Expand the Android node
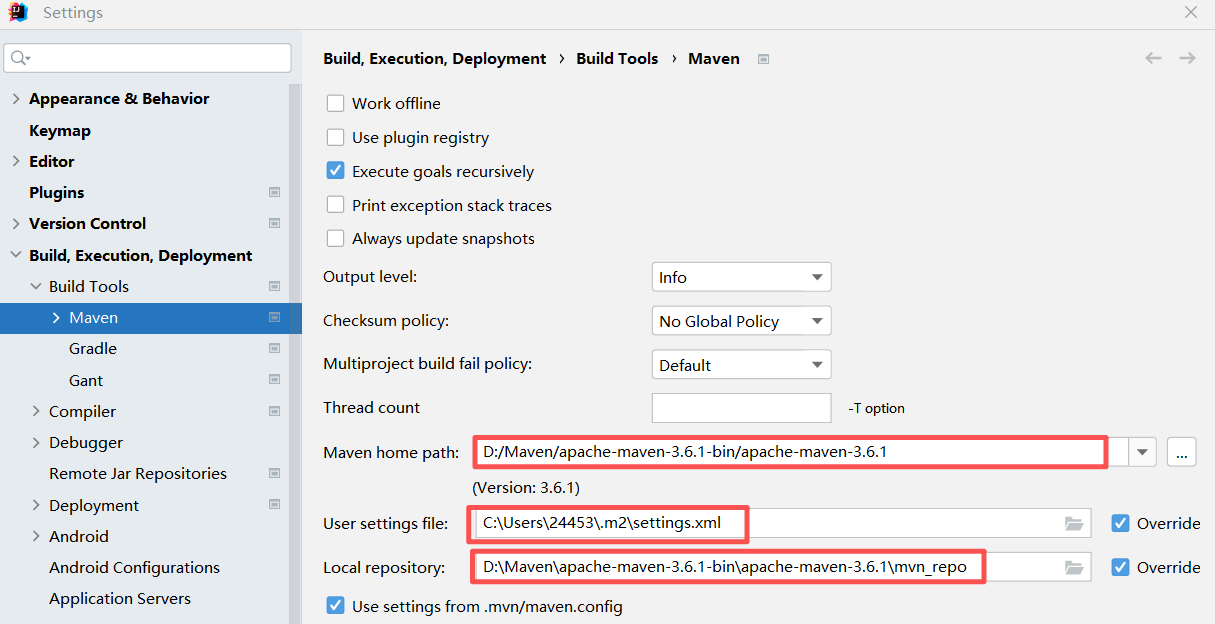1215x624 pixels. pyautogui.click(x=35, y=536)
